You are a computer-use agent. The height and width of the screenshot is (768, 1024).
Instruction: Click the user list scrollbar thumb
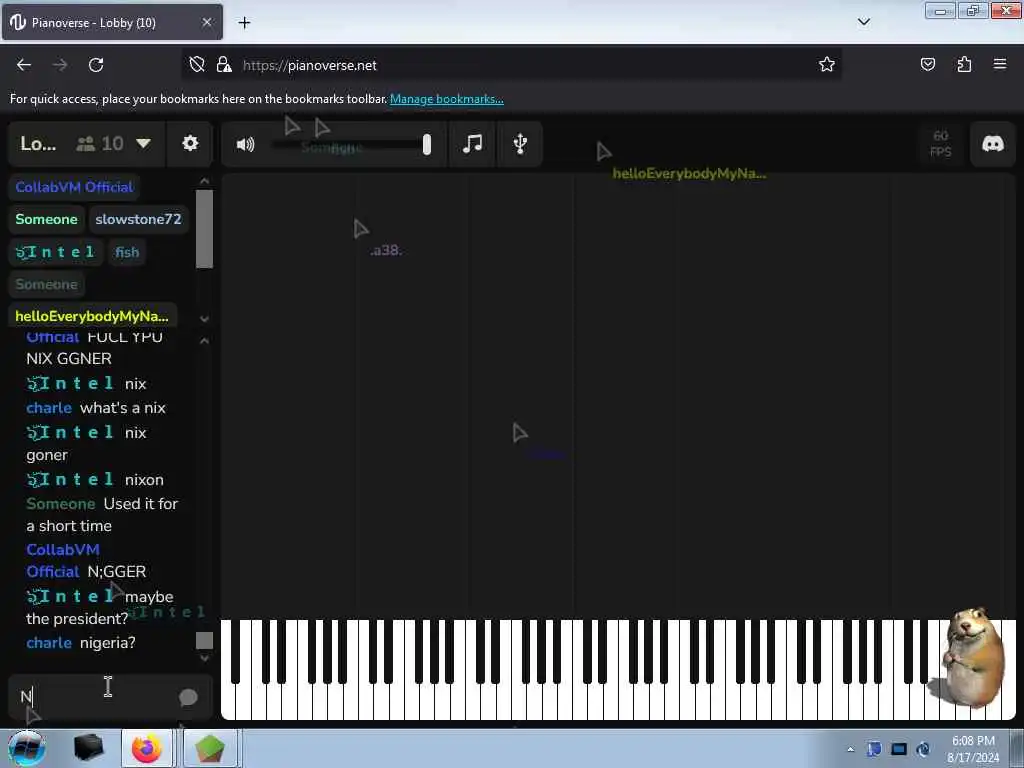point(204,229)
